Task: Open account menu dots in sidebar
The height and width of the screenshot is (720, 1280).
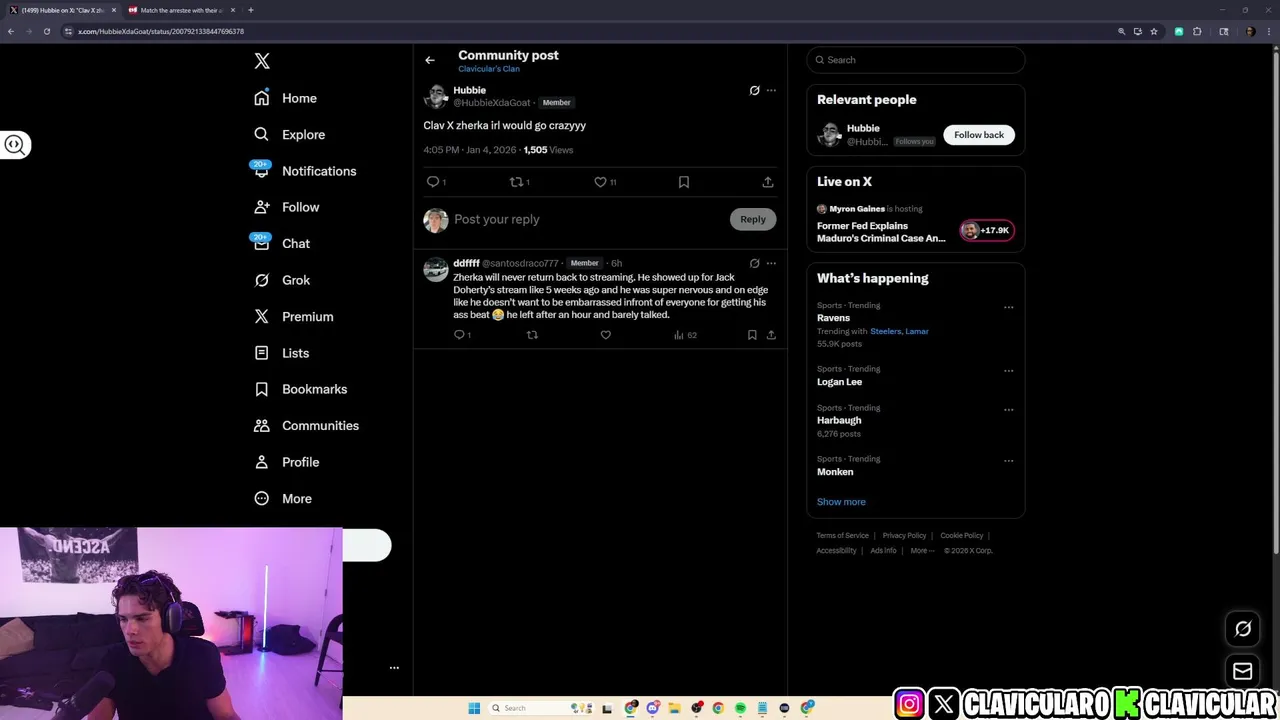Action: (394, 668)
